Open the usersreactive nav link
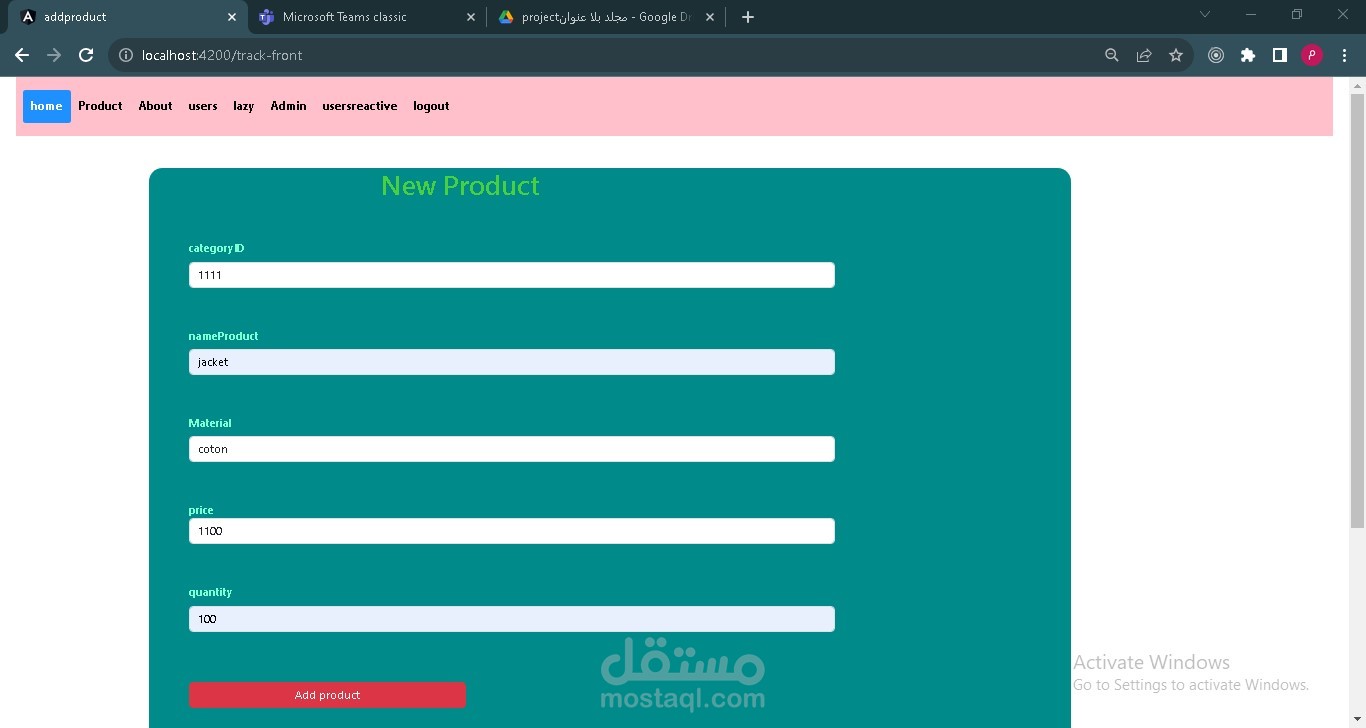The image size is (1366, 728). click(x=360, y=106)
